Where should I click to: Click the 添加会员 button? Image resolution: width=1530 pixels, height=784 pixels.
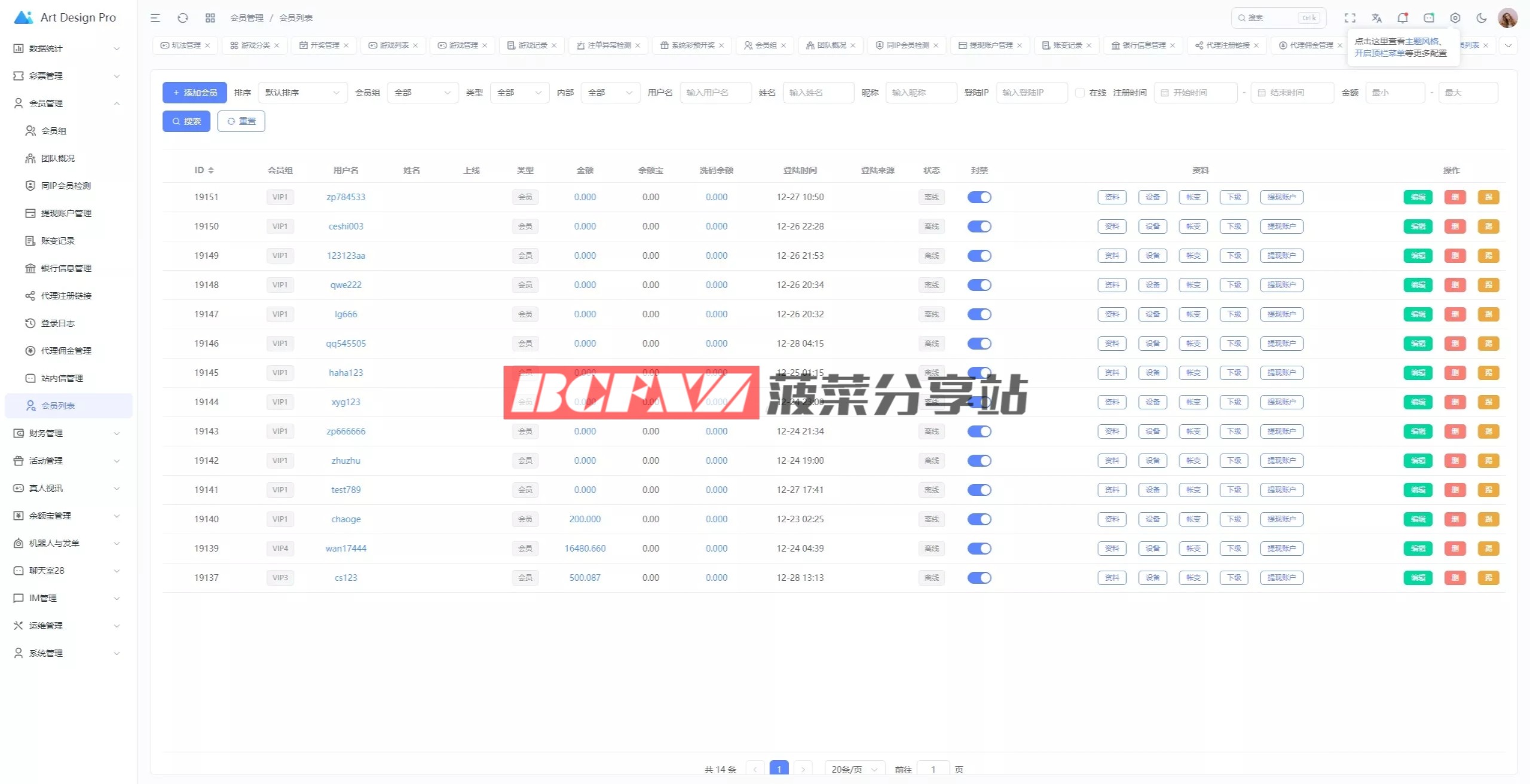click(195, 93)
